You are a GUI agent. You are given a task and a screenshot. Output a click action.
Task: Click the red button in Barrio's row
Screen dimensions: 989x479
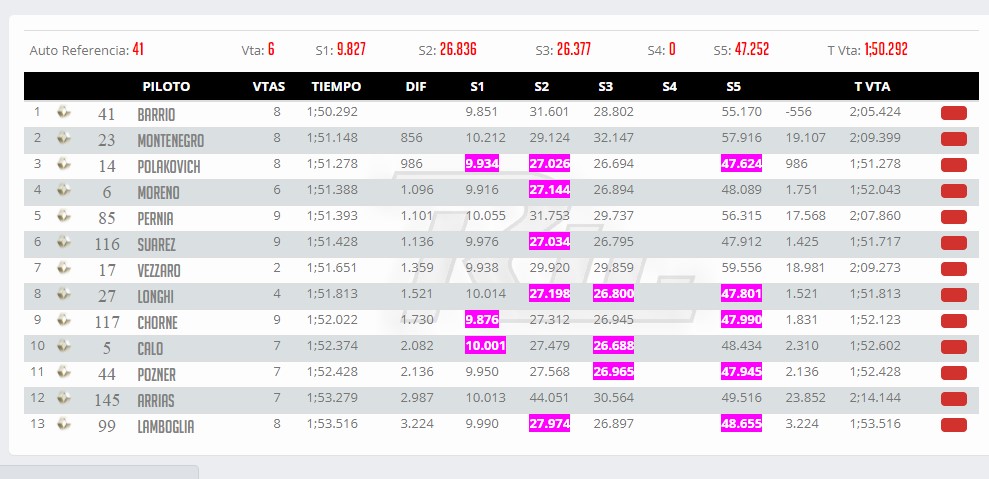pyautogui.click(x=954, y=113)
